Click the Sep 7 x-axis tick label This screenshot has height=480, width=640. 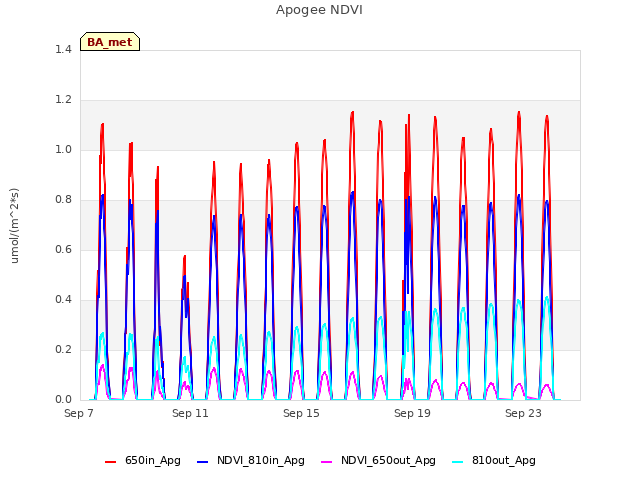pyautogui.click(x=79, y=413)
